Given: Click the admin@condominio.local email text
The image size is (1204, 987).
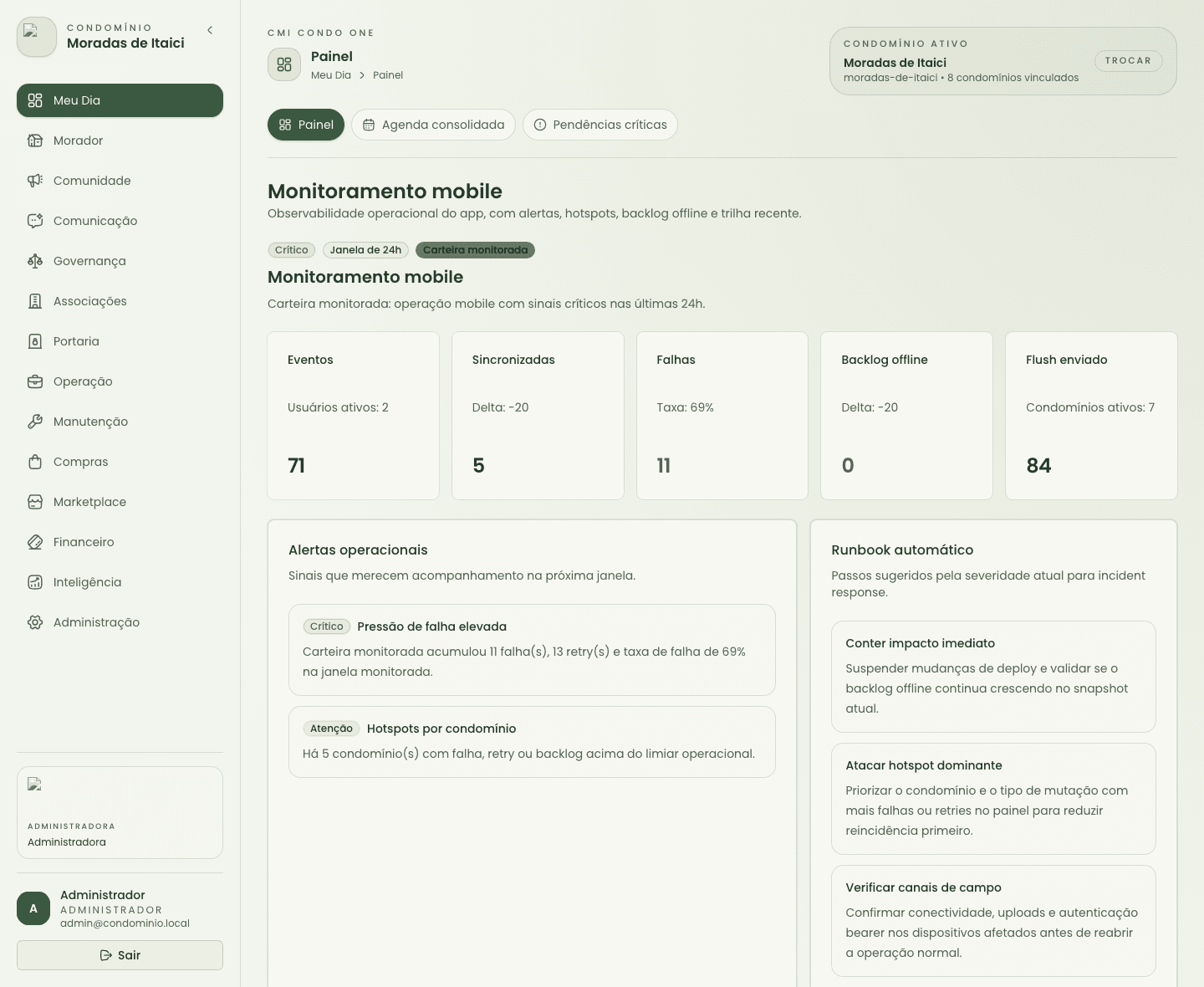Looking at the screenshot, I should click(x=125, y=923).
